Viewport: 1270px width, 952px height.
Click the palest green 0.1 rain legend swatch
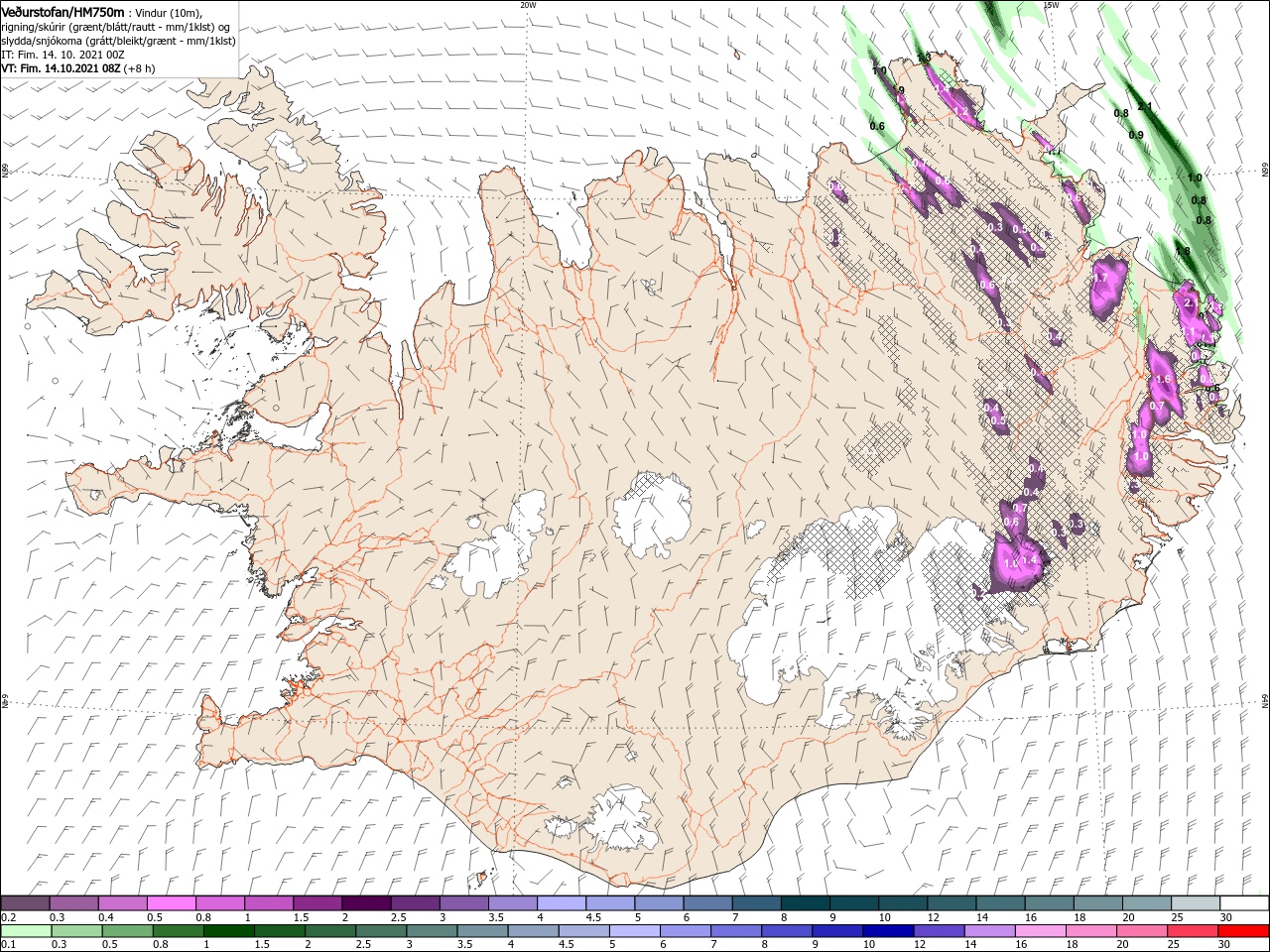click(26, 931)
